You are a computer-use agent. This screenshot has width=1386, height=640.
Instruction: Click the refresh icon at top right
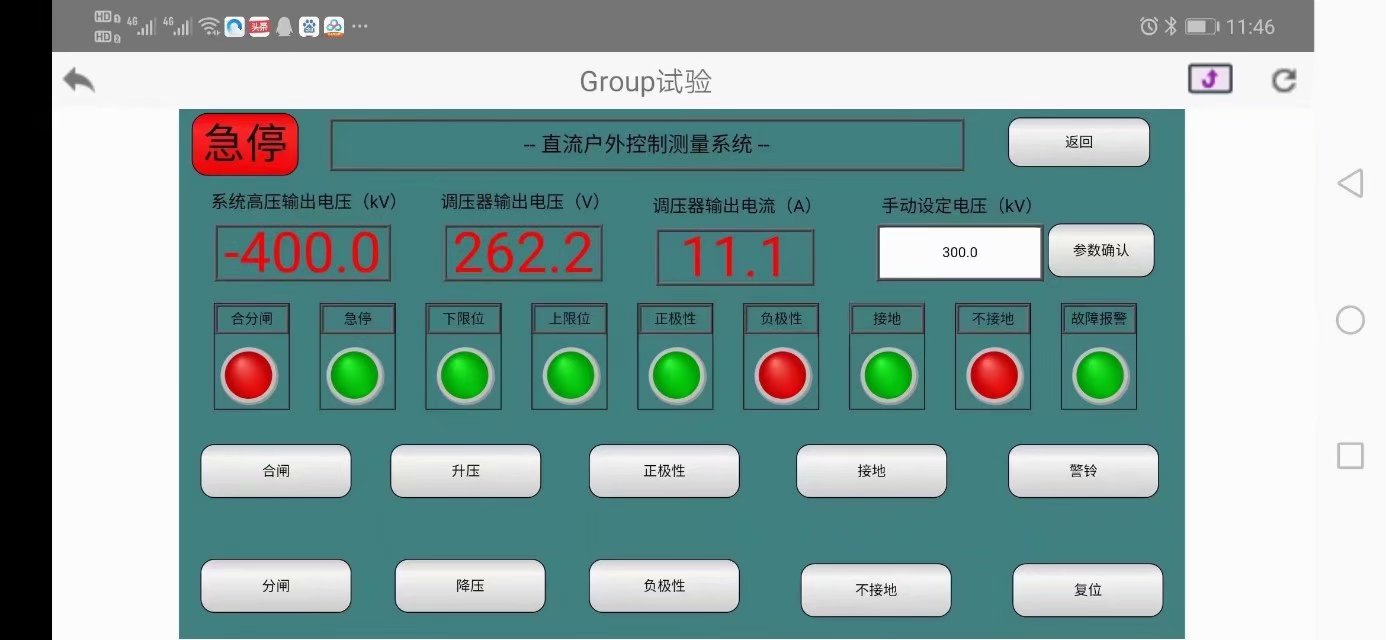1283,81
